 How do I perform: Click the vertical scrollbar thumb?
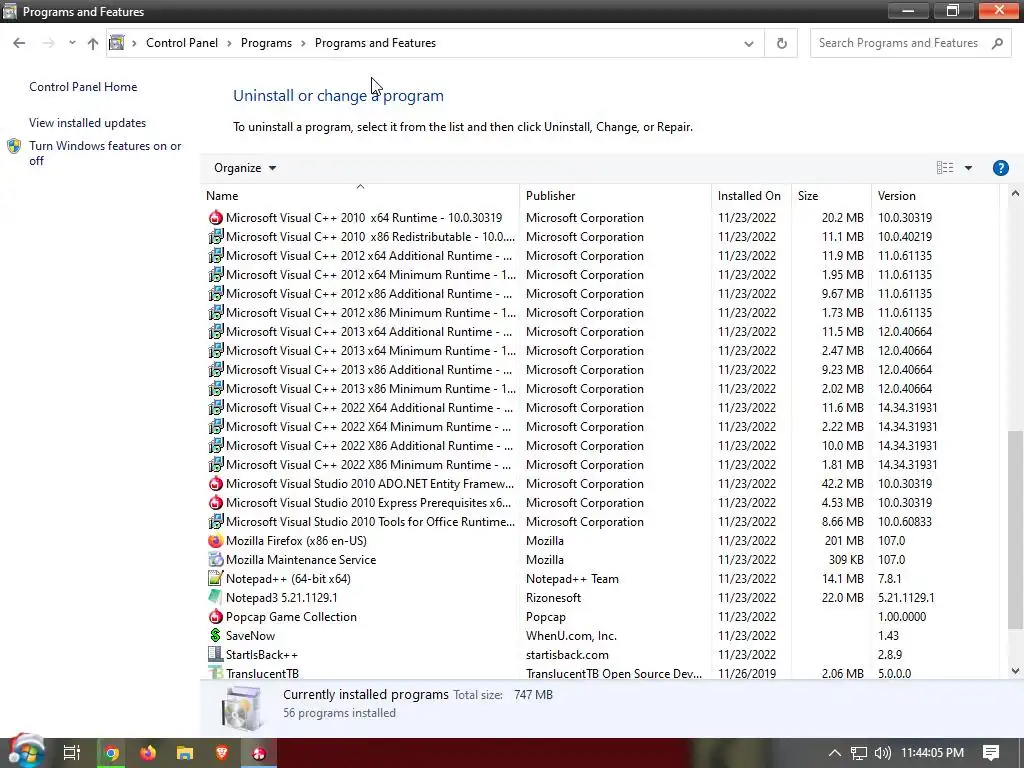click(x=1015, y=530)
